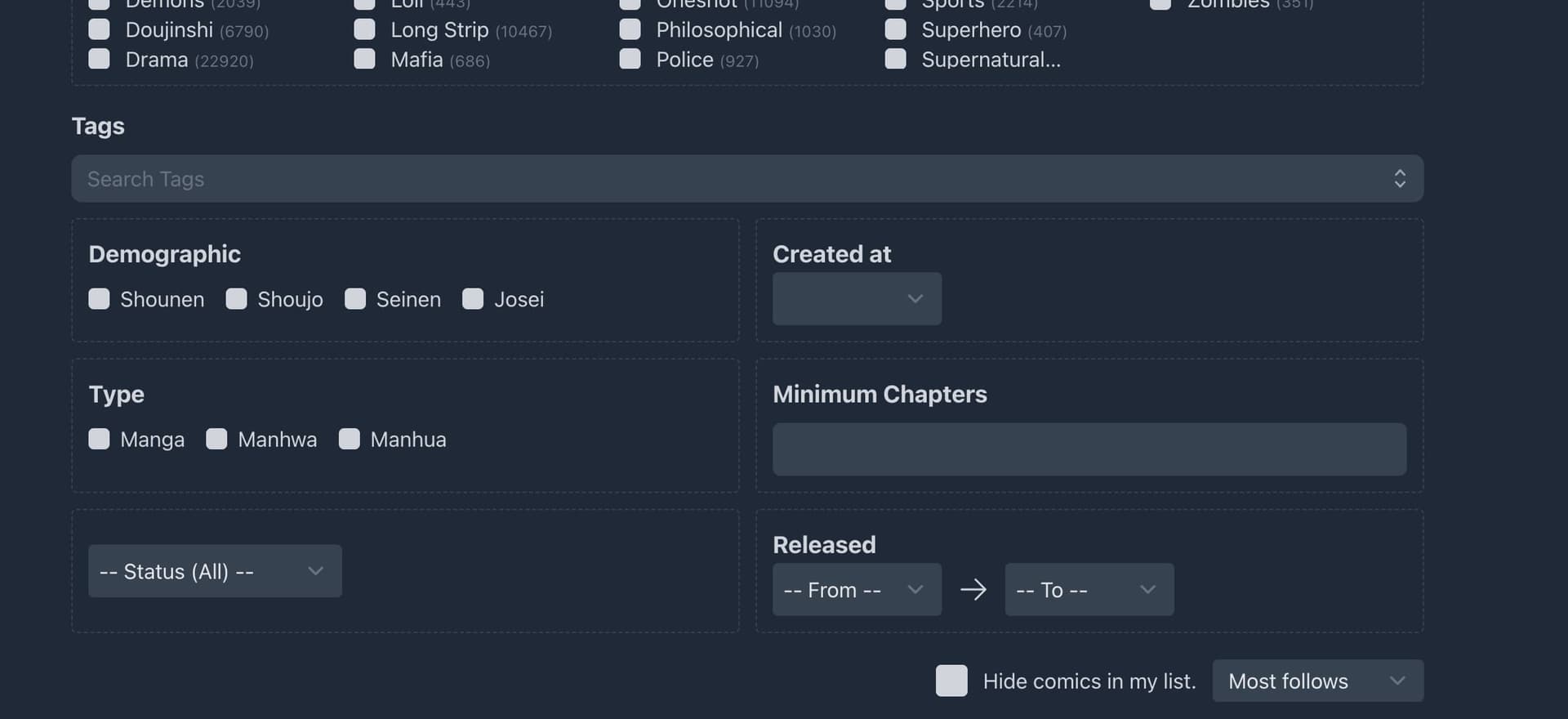
Task: Check the Drama genre checkbox
Action: click(x=99, y=60)
